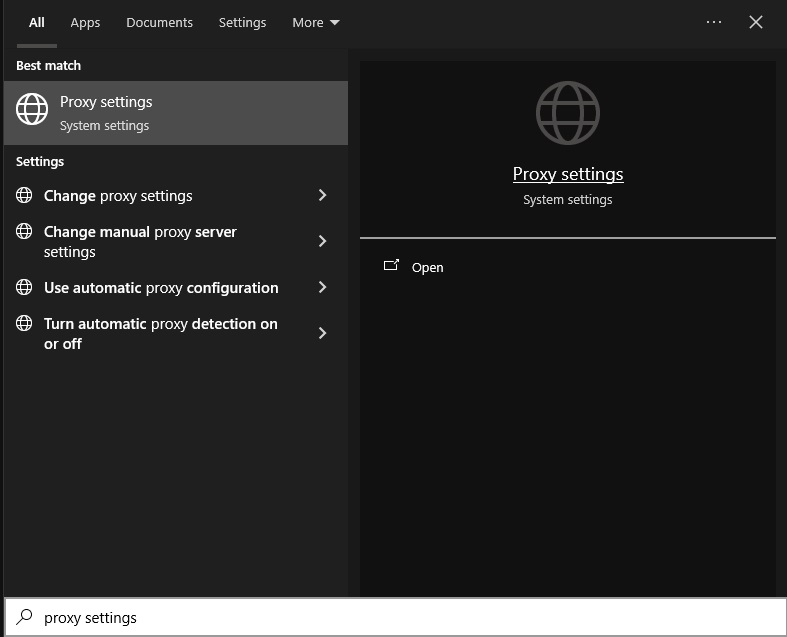Screen dimensions: 787x637
Task: Select Use automatic proxy configuration result
Action: 176,288
